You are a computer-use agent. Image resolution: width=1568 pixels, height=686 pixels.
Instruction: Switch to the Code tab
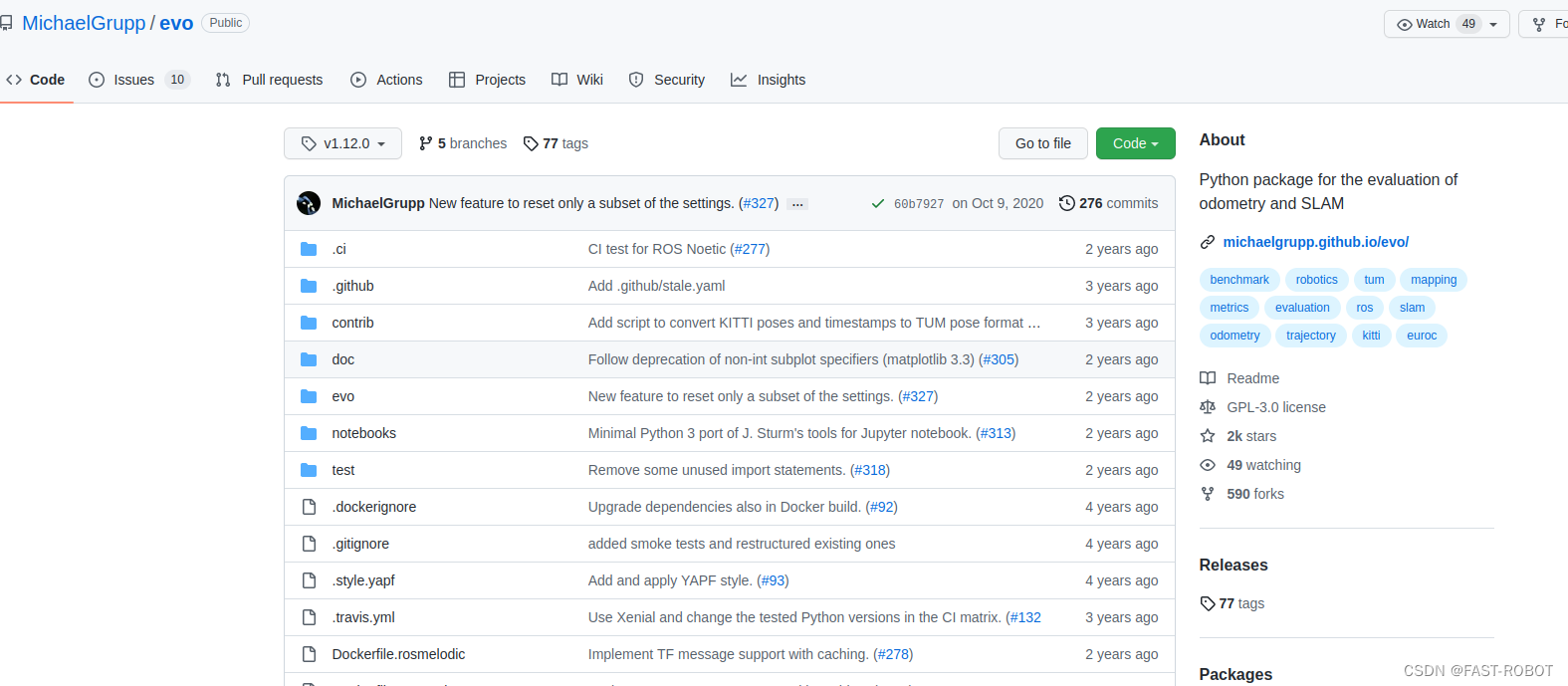click(35, 80)
